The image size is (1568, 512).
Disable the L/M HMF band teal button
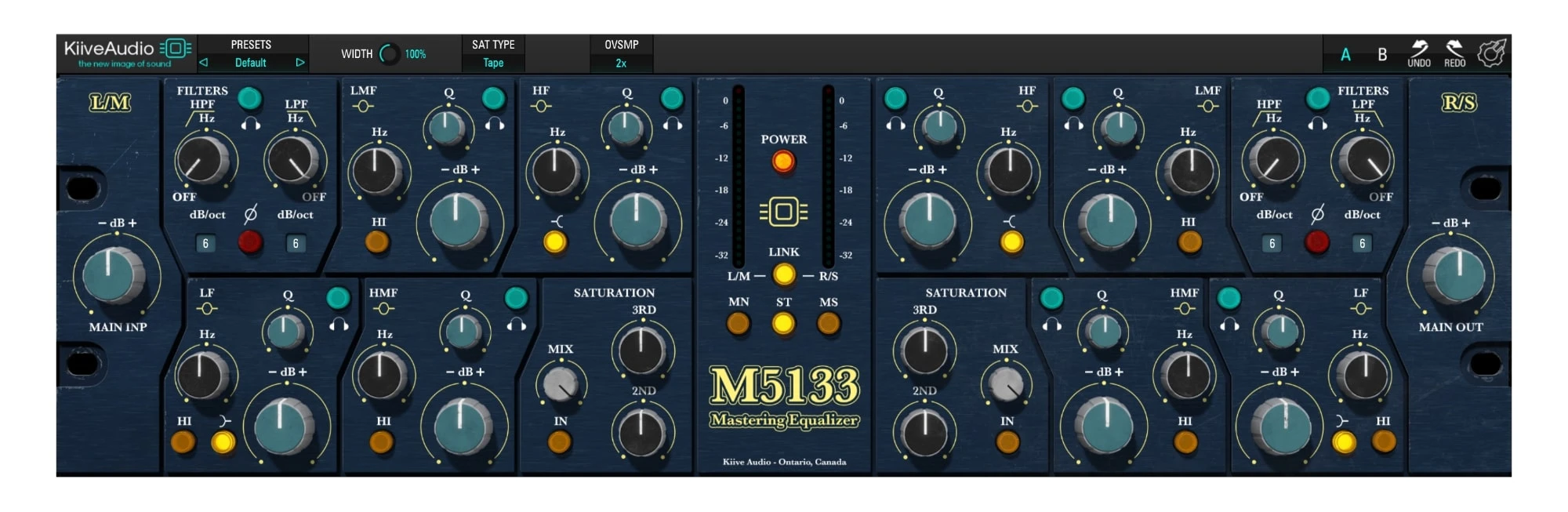(x=516, y=298)
